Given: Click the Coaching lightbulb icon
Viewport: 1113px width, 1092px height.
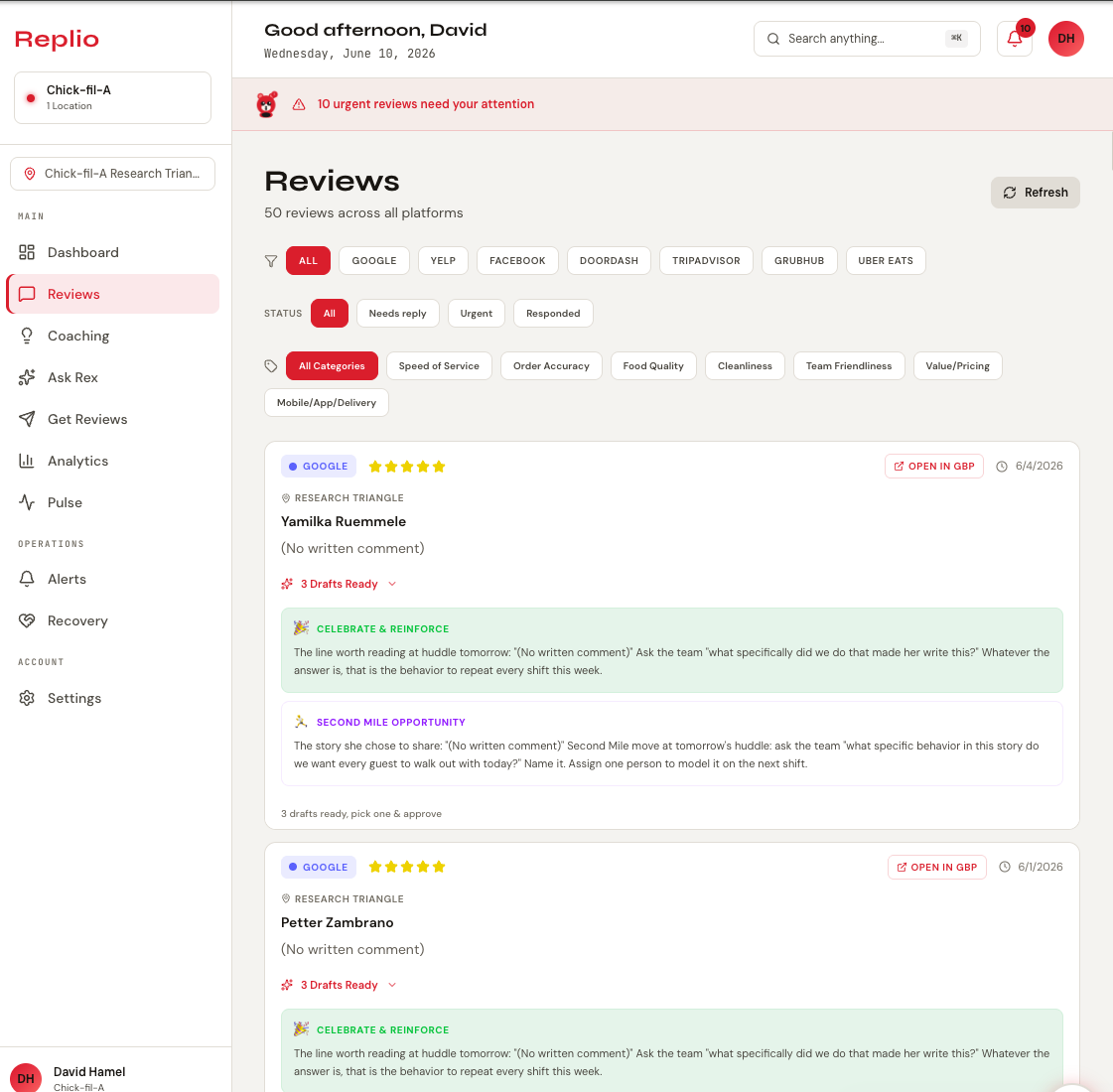Looking at the screenshot, I should point(27,337).
